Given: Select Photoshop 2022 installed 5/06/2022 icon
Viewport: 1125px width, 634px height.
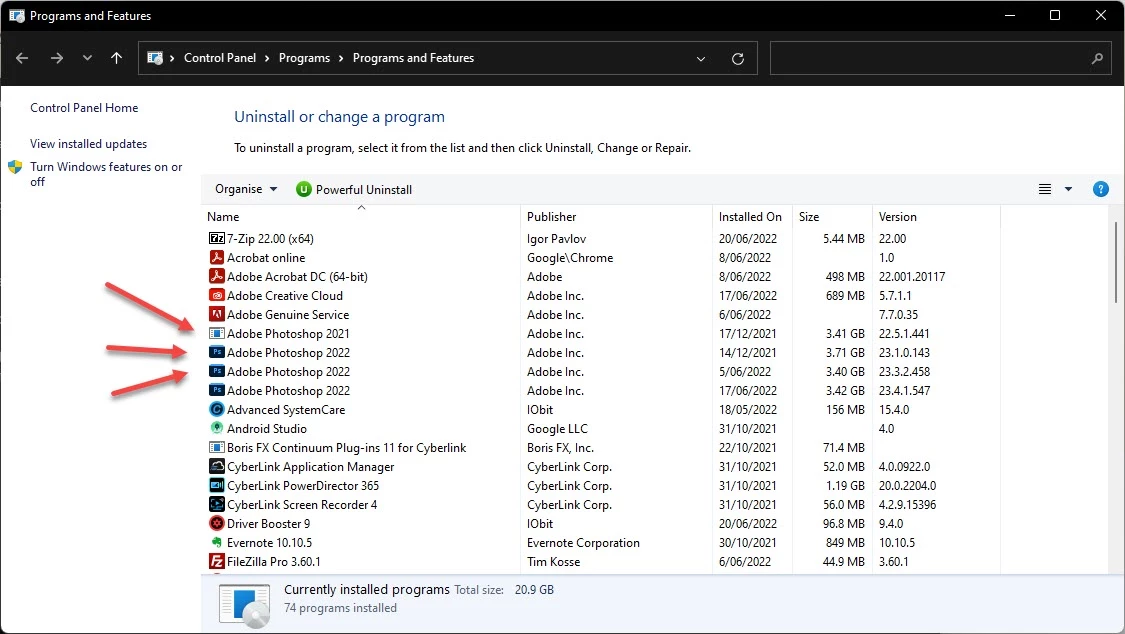Looking at the screenshot, I should [x=216, y=372].
